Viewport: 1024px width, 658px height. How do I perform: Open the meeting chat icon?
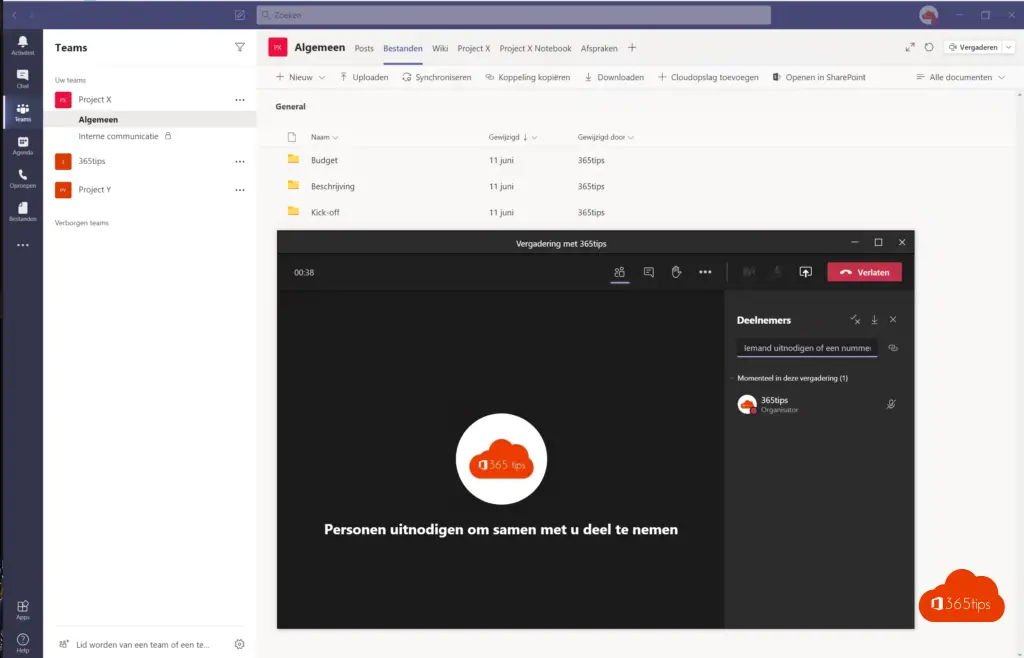coord(648,272)
